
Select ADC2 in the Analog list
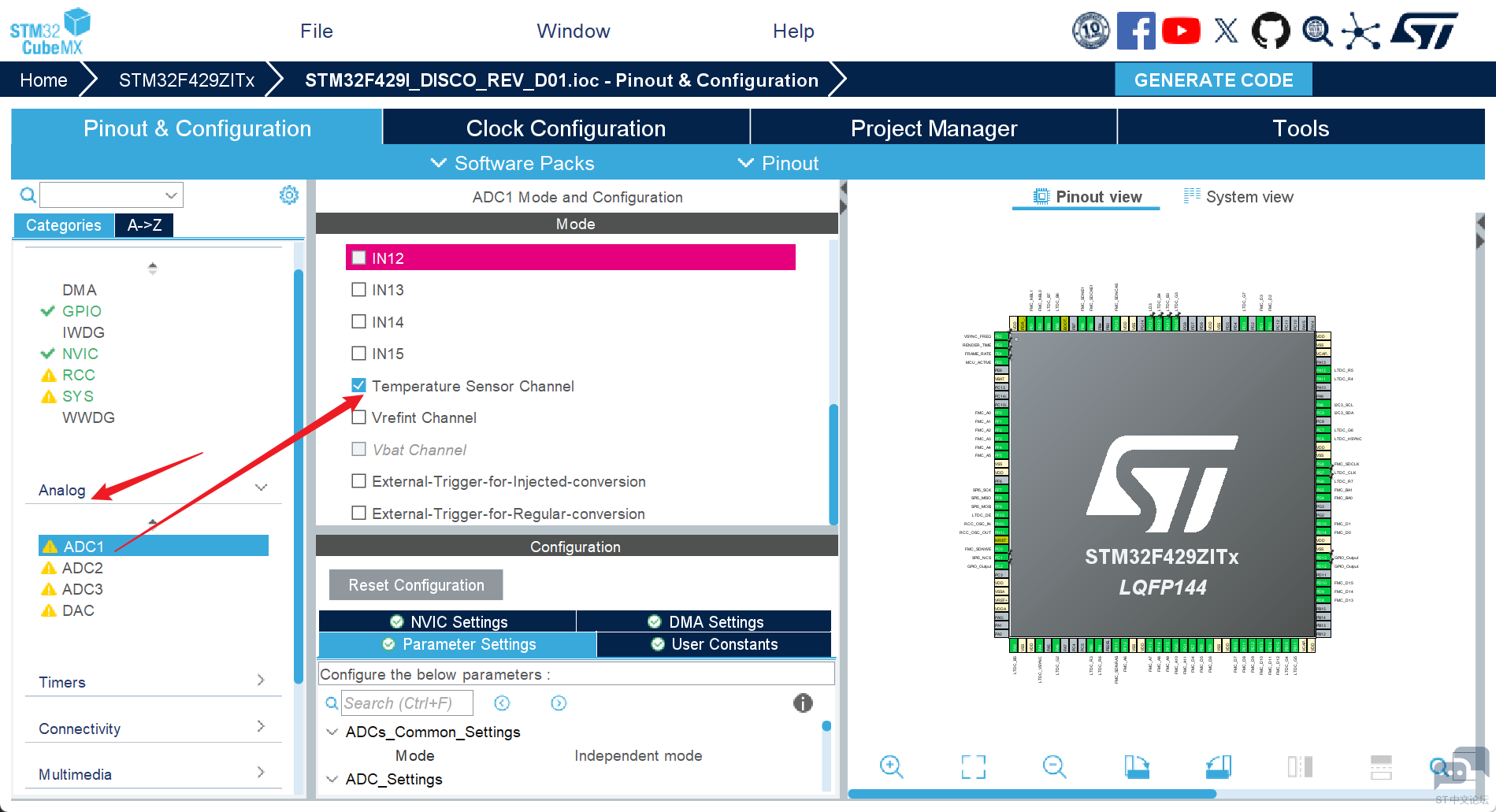[82, 568]
